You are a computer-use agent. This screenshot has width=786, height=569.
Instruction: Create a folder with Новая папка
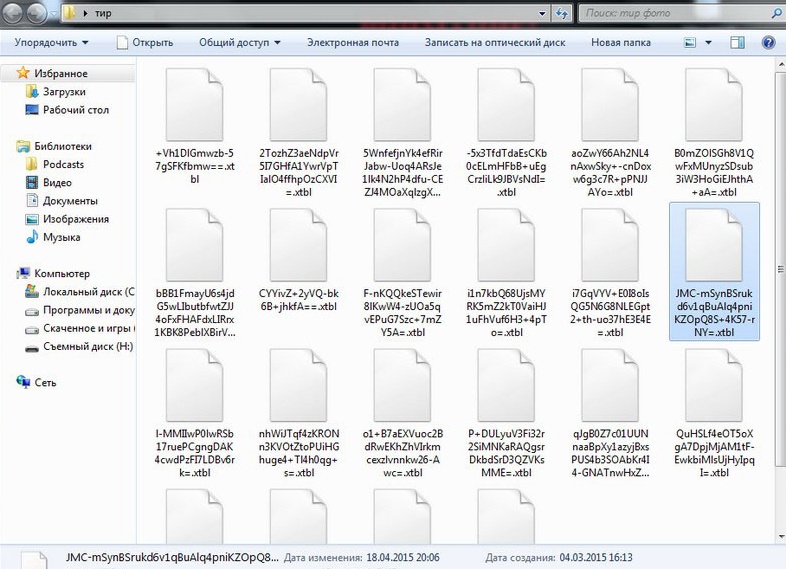pyautogui.click(x=621, y=43)
